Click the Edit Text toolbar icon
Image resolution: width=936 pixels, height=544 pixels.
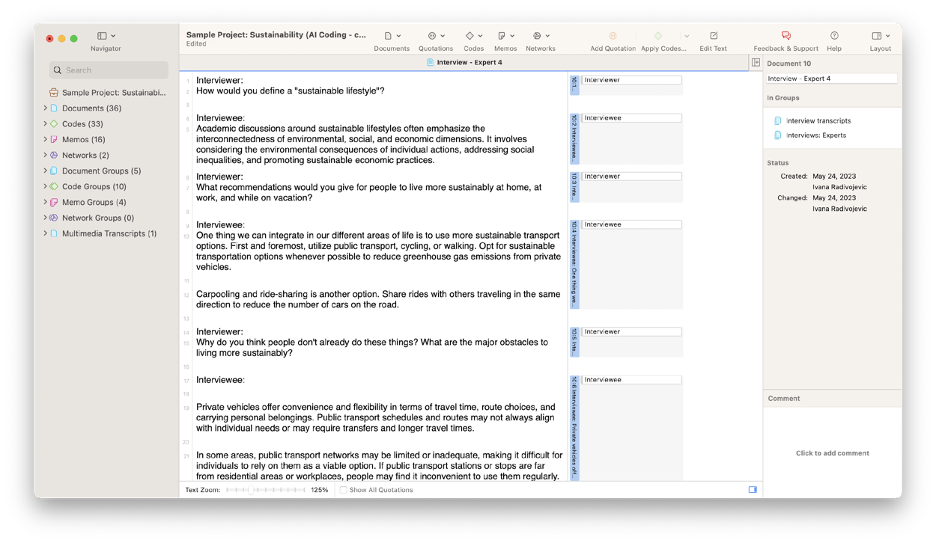(713, 36)
